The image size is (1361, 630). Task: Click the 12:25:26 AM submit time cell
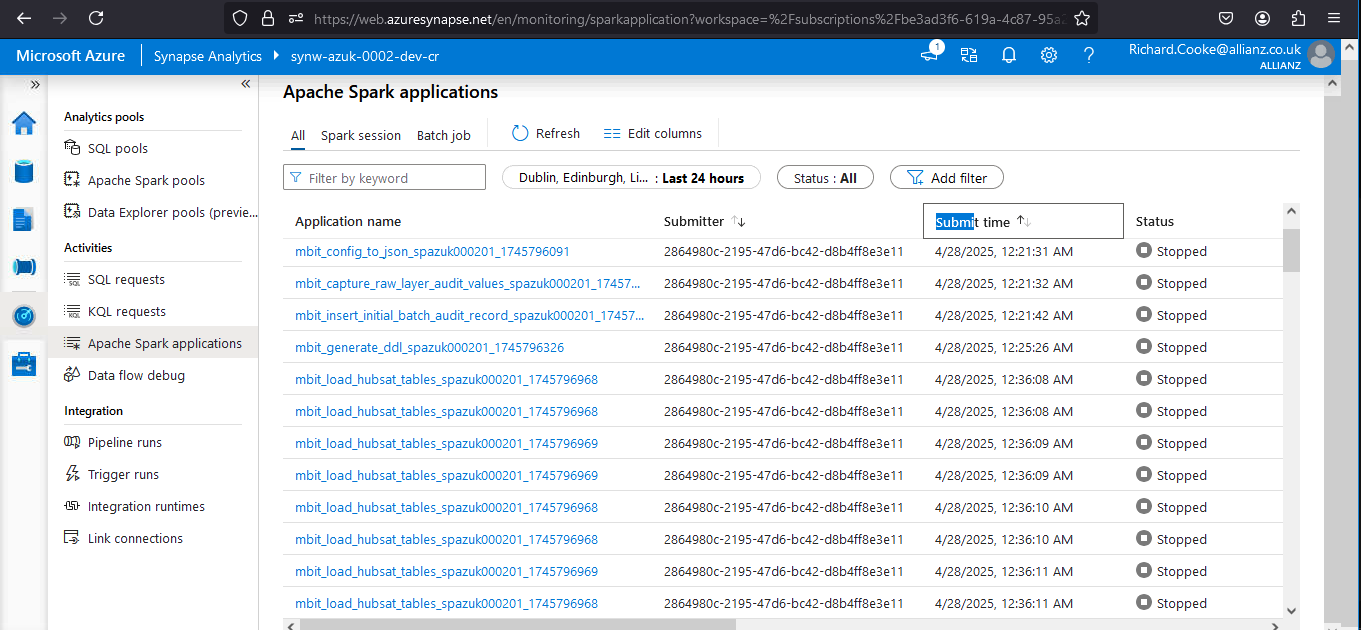pos(1004,347)
